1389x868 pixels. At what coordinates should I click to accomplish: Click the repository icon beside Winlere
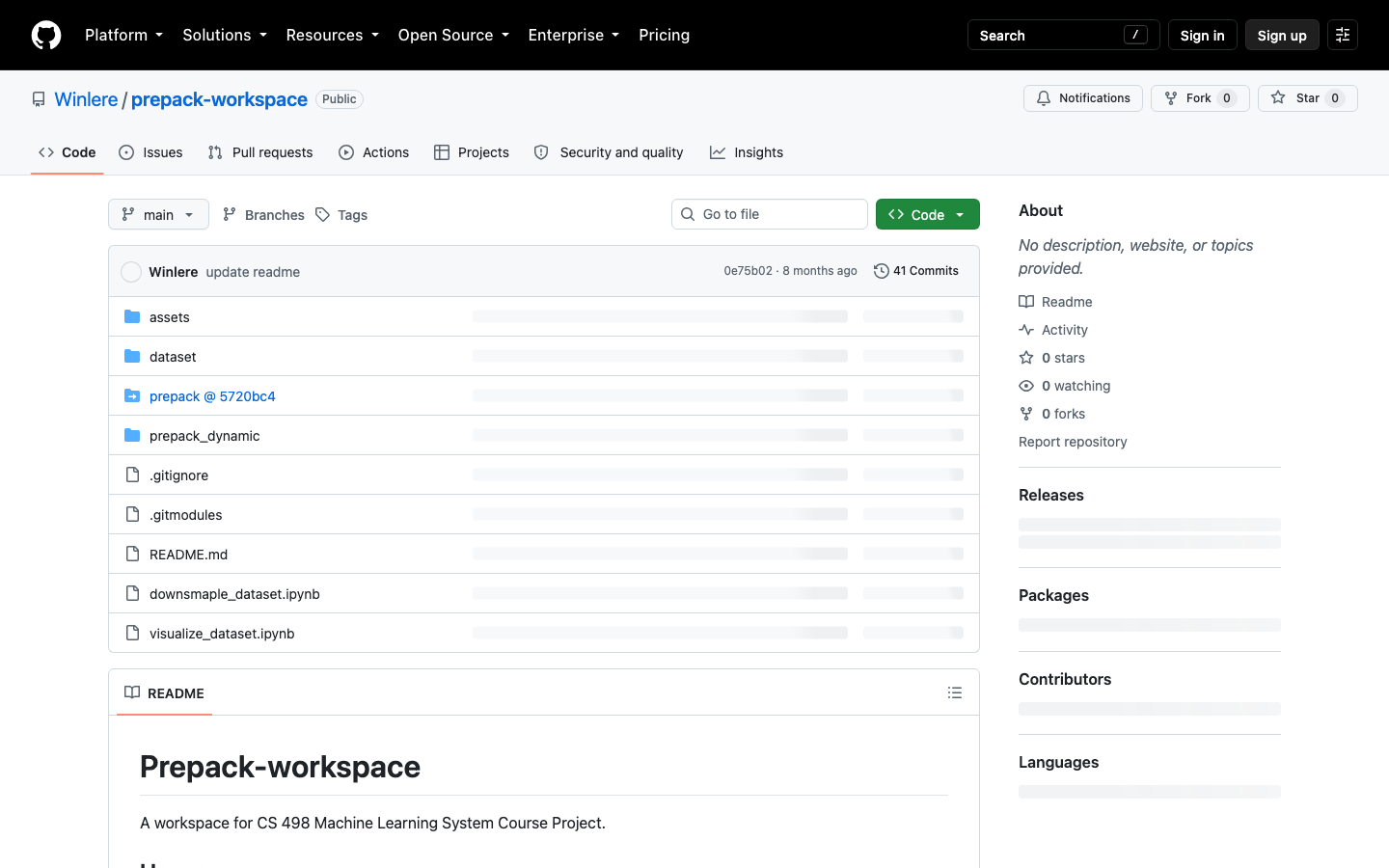[x=39, y=99]
